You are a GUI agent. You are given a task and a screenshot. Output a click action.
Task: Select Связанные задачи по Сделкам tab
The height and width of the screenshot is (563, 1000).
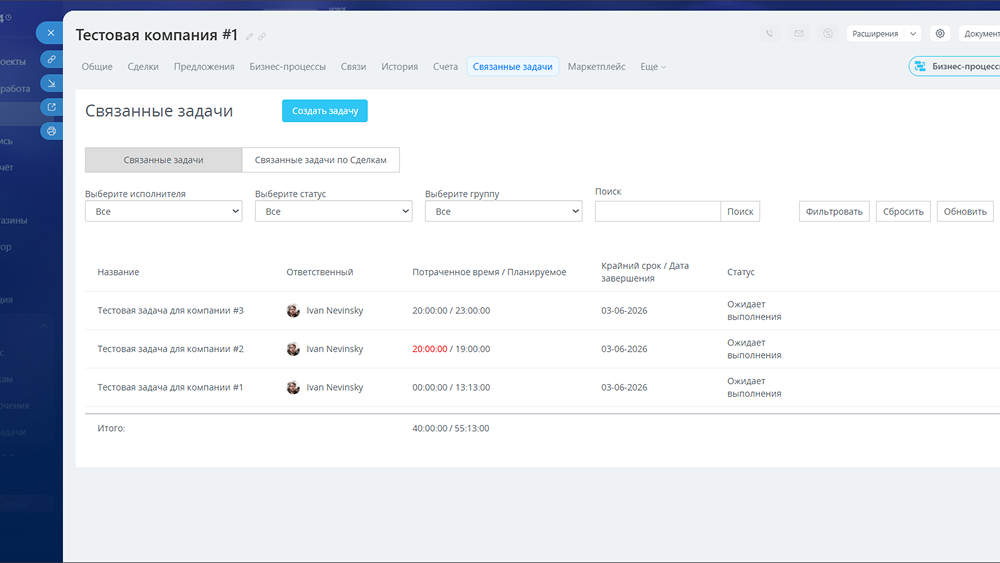(321, 160)
